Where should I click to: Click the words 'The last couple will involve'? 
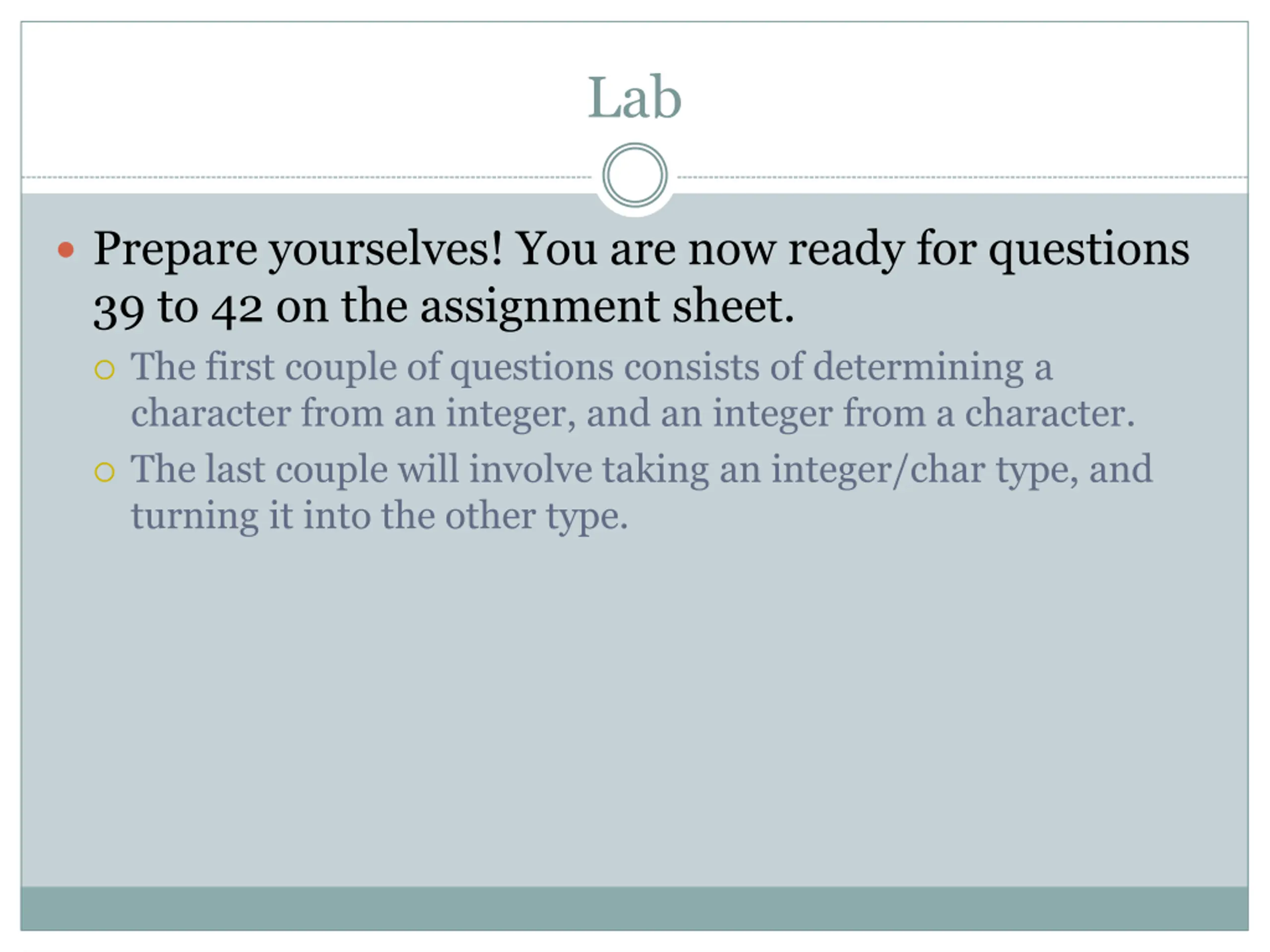coord(362,470)
